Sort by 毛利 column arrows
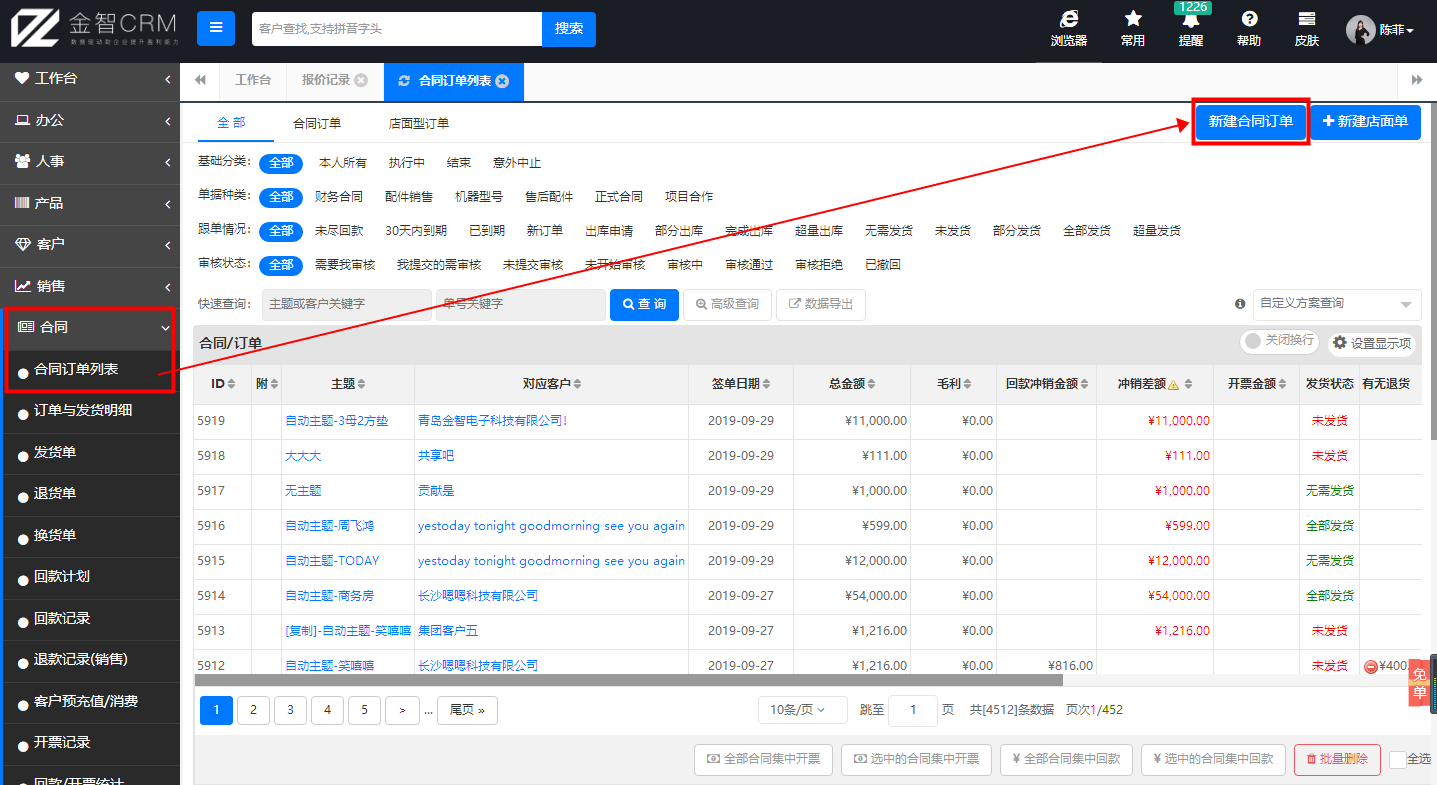 click(x=967, y=384)
